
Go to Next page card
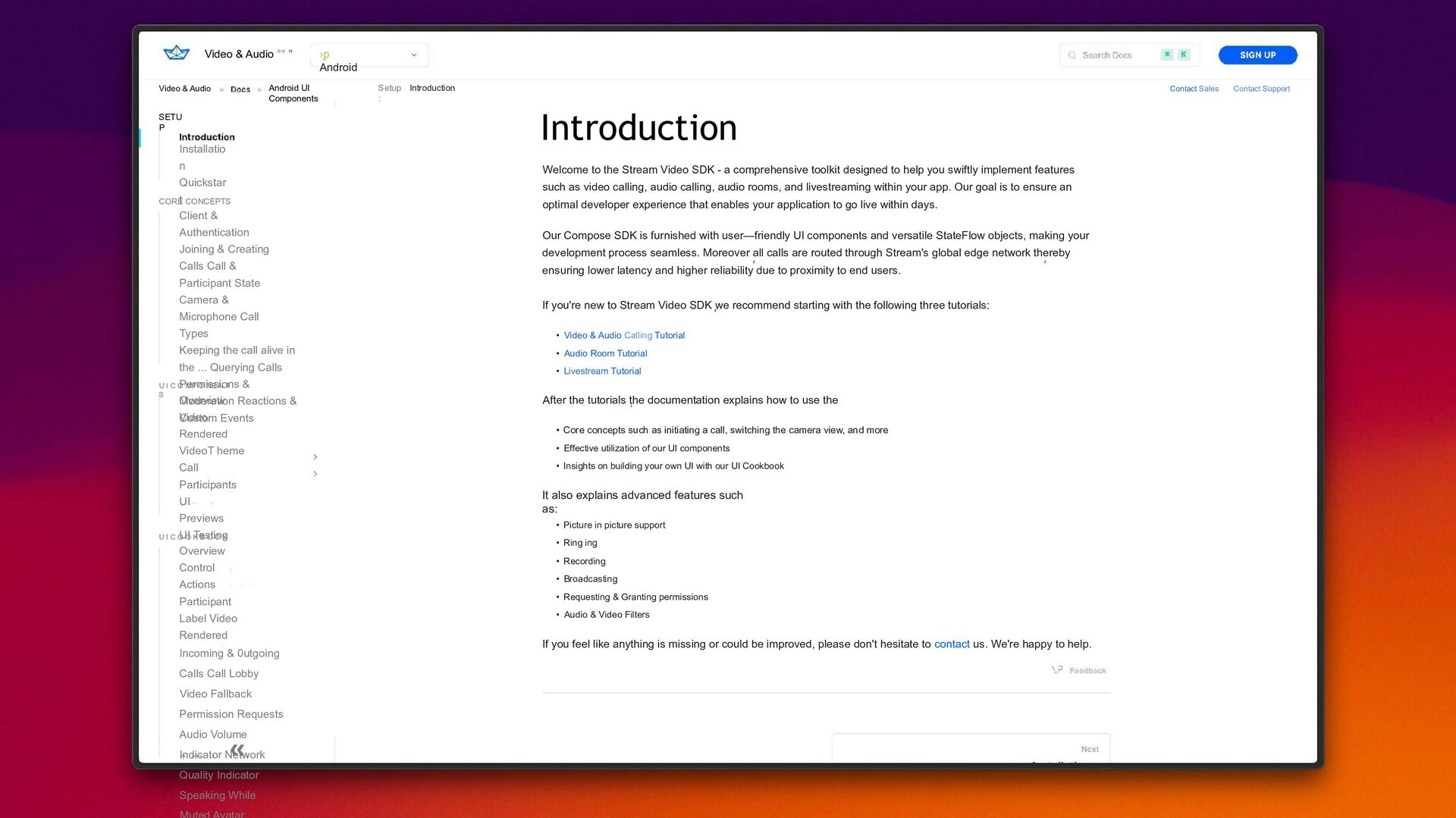[971, 748]
